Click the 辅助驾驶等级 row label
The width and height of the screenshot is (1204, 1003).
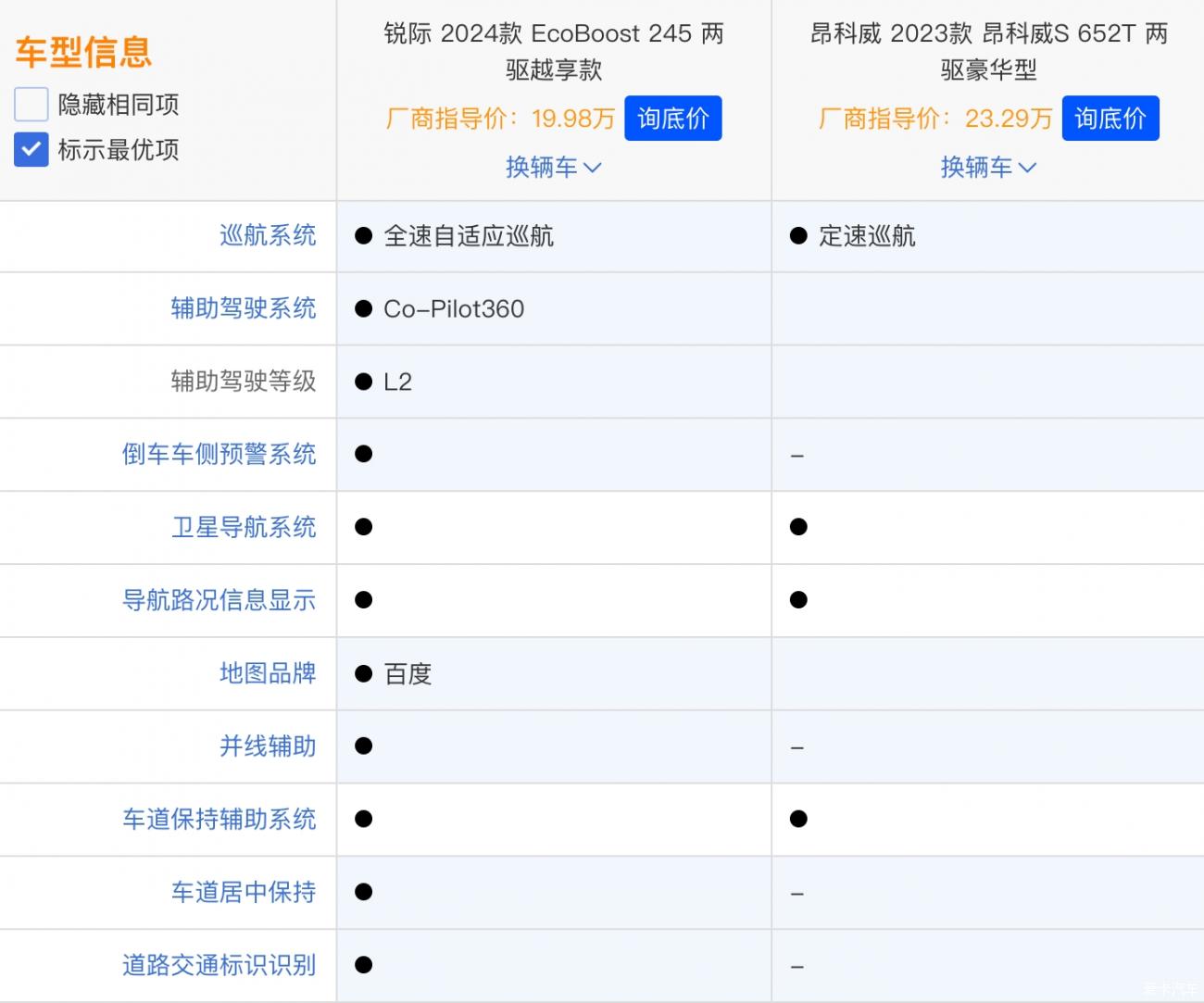244,381
